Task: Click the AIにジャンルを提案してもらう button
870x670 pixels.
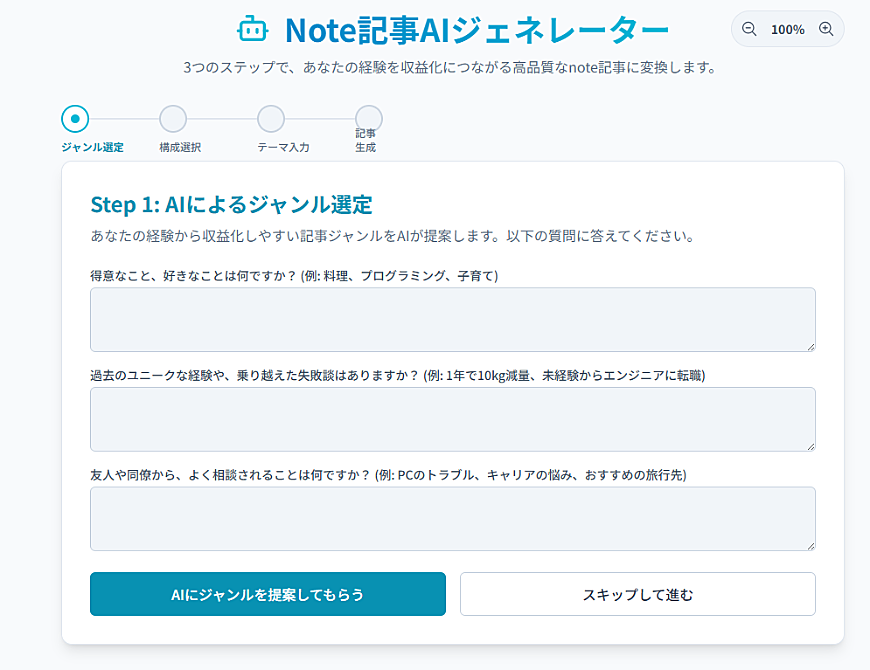Action: [x=268, y=594]
